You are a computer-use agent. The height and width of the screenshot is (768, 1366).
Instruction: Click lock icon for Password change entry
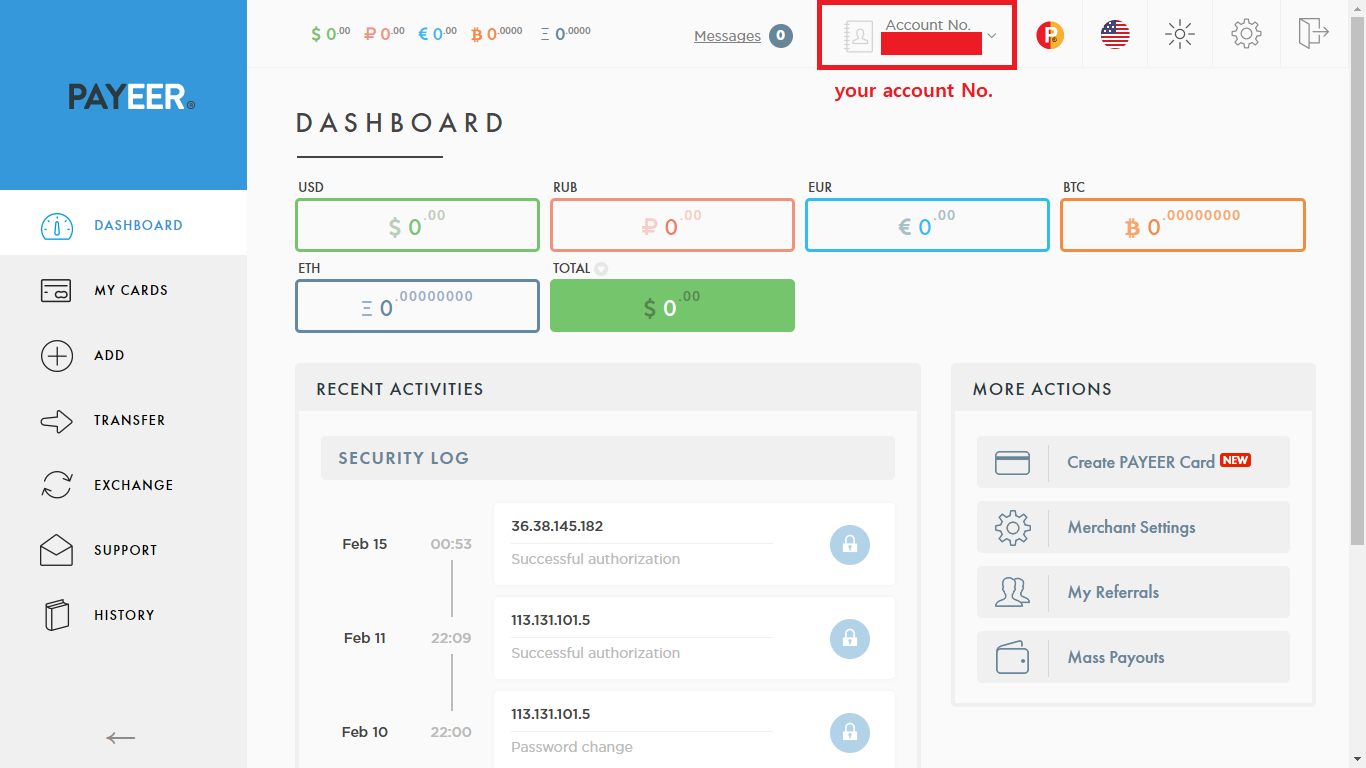(x=849, y=732)
